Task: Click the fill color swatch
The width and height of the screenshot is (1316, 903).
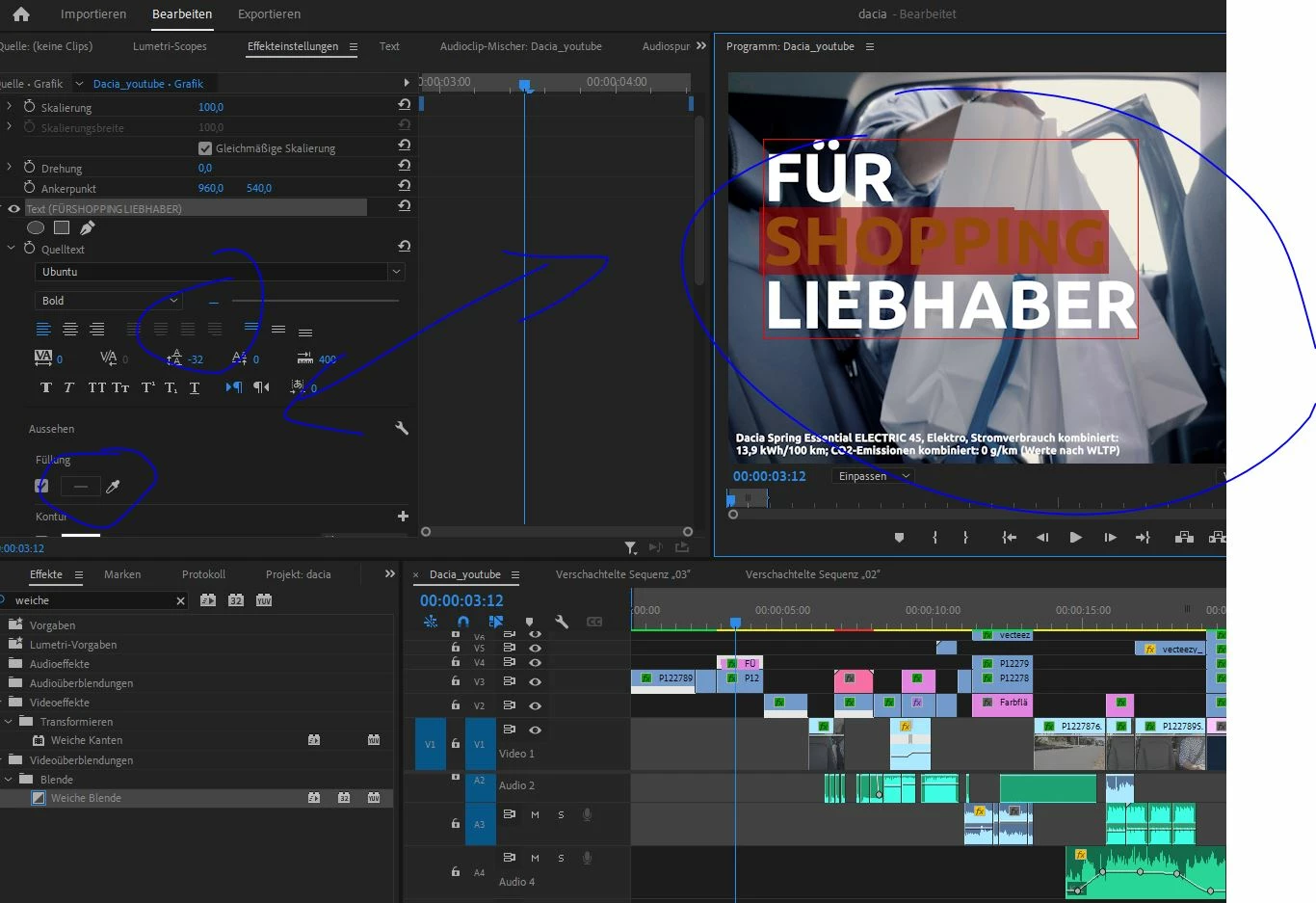Action: click(81, 487)
